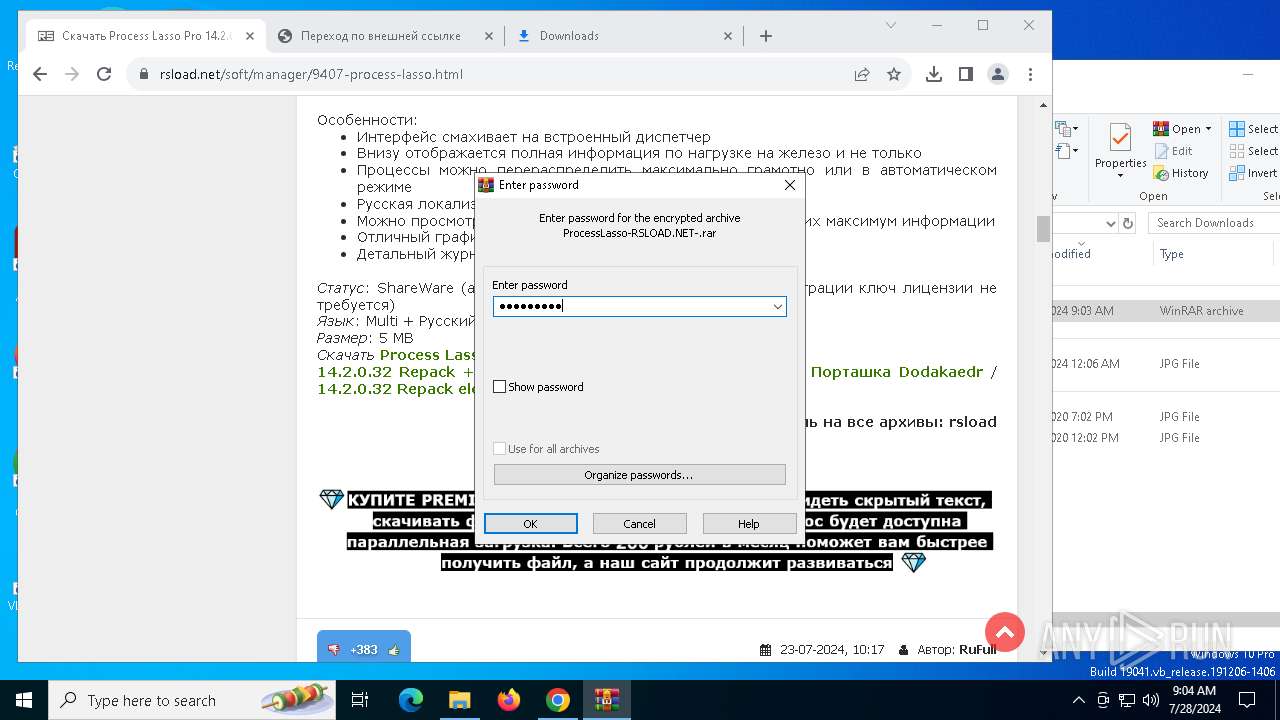Expand the Open dropdown arrow in Explorer ribbon
1280x720 pixels.
point(1208,129)
